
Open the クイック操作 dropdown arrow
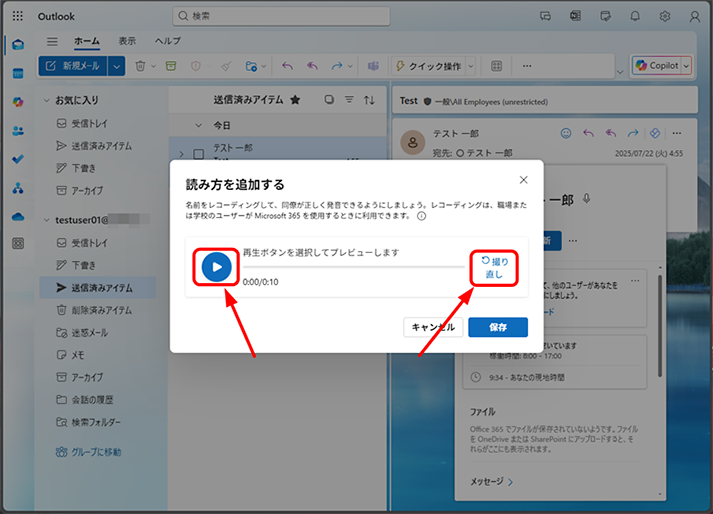click(471, 66)
